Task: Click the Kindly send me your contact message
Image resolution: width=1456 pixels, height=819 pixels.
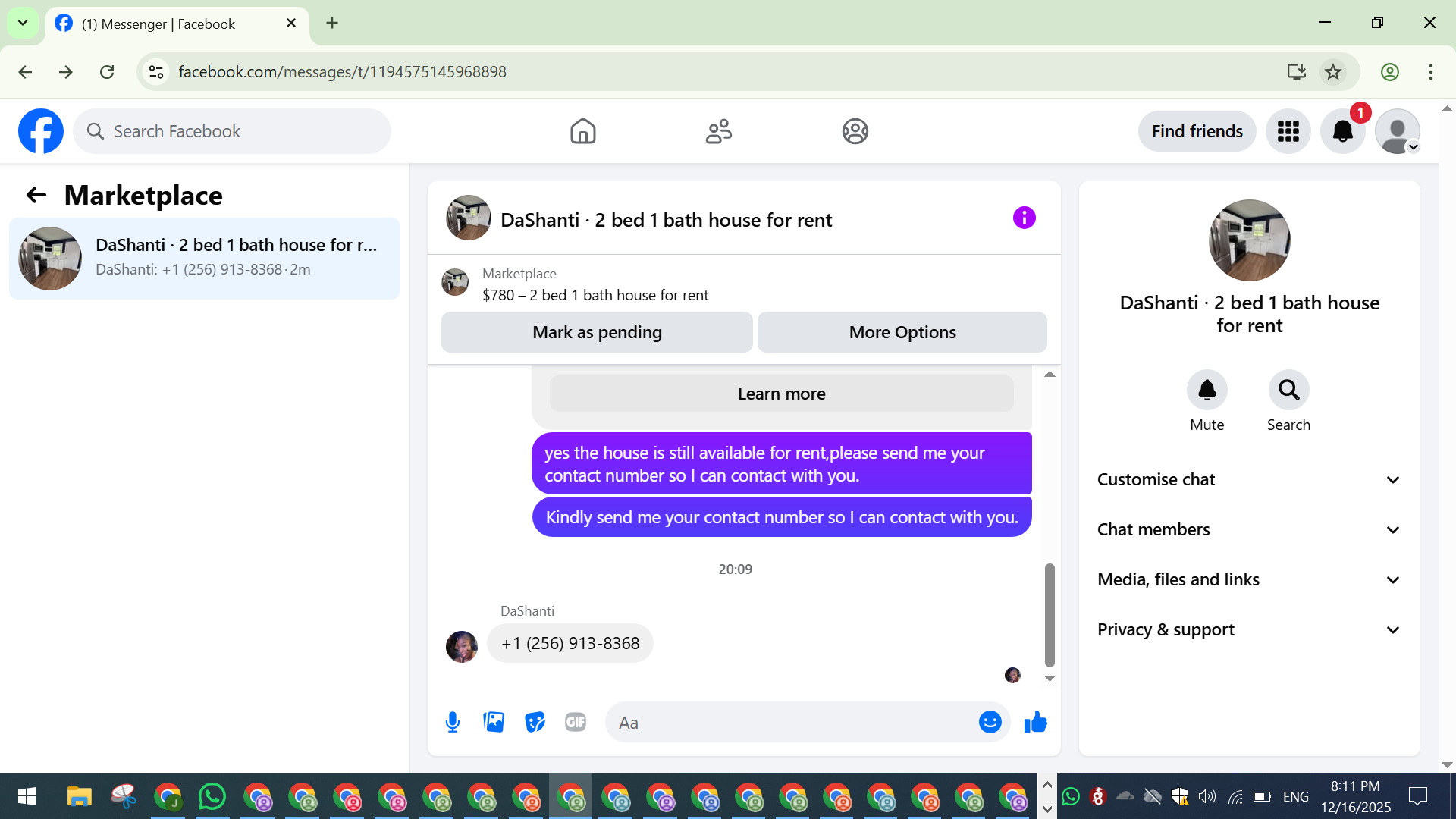Action: click(x=782, y=517)
